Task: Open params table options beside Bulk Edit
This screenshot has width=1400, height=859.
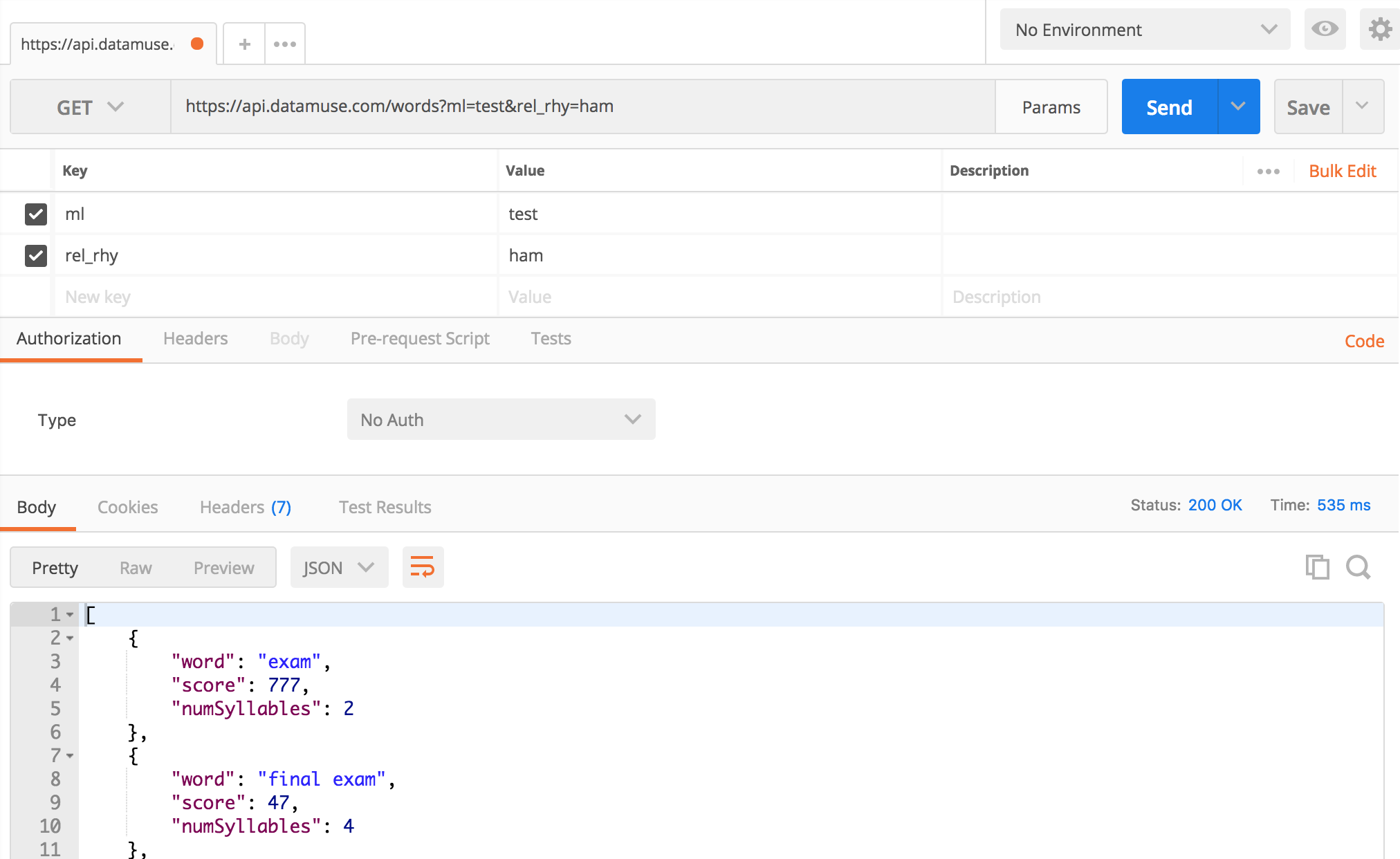Action: coord(1268,172)
